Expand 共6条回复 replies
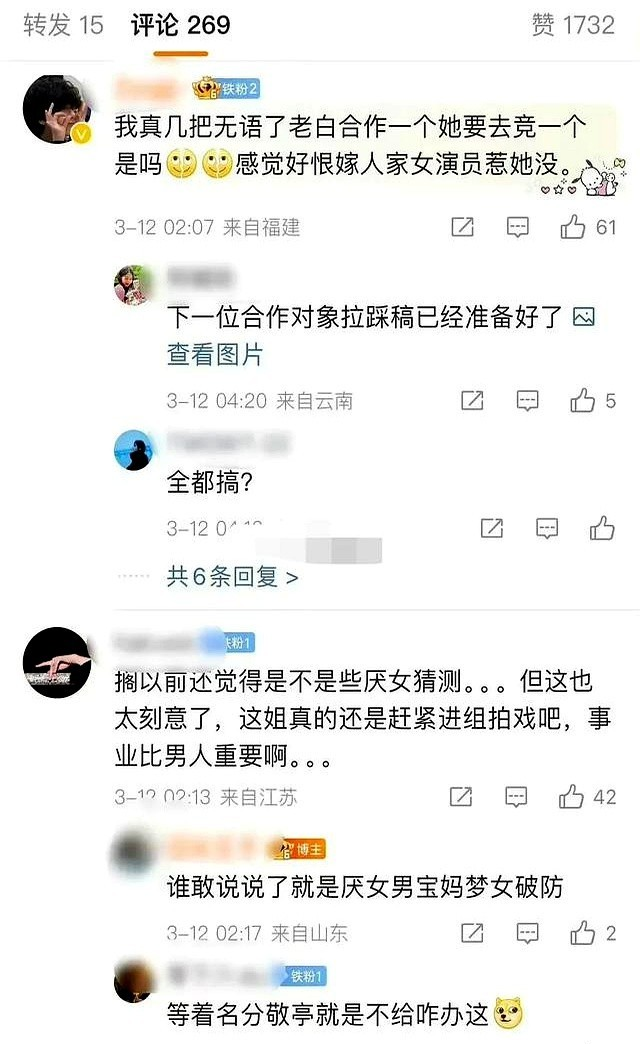 (232, 576)
